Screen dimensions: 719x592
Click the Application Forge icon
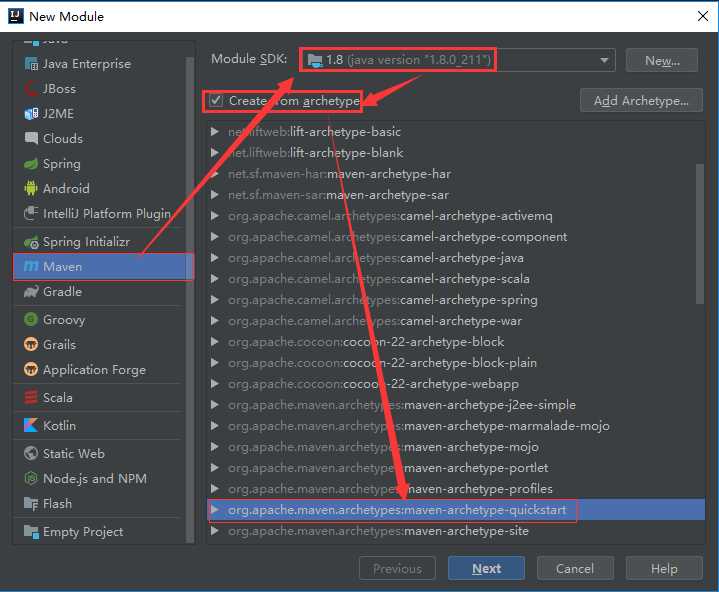click(x=31, y=369)
